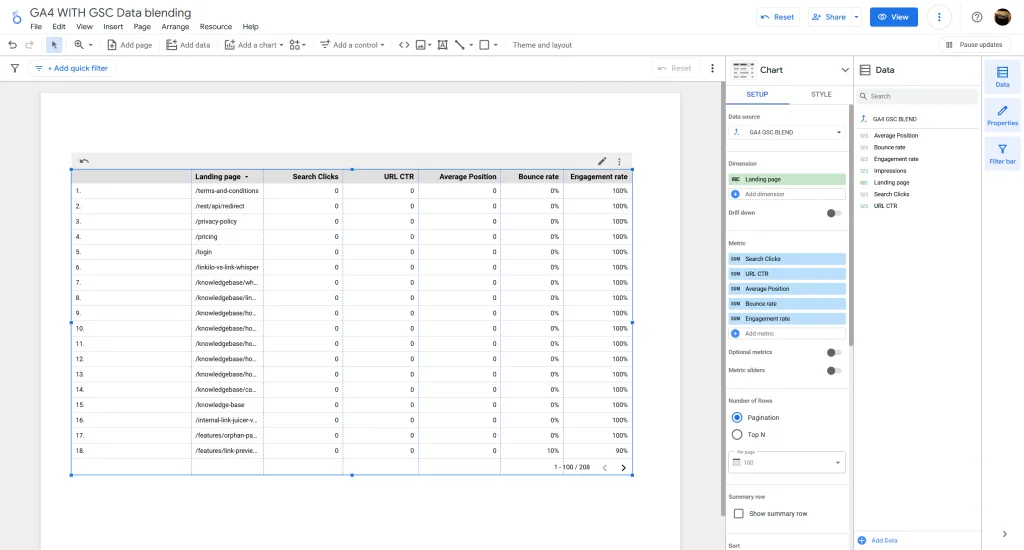1024x550 pixels.
Task: Open the Data side panel tab
Action: [1002, 76]
